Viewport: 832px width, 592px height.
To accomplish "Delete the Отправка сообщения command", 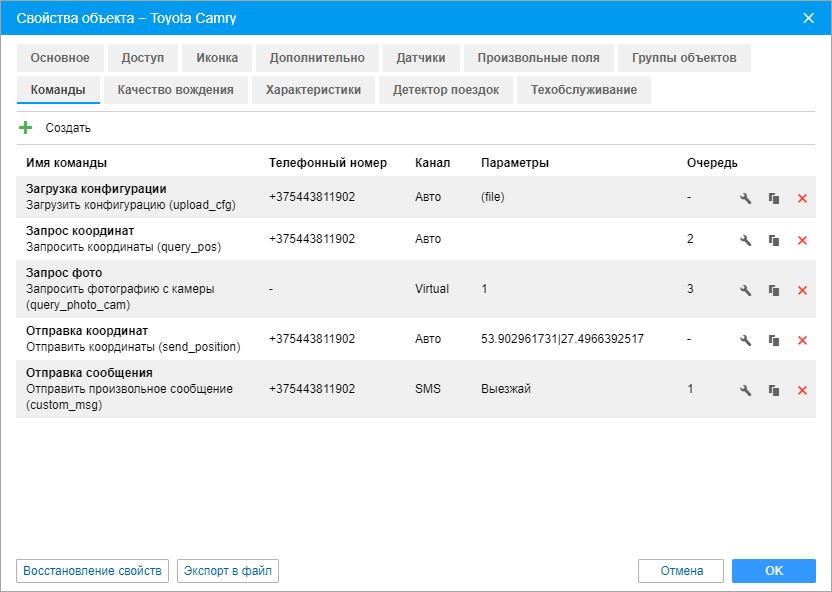I will tap(802, 390).
